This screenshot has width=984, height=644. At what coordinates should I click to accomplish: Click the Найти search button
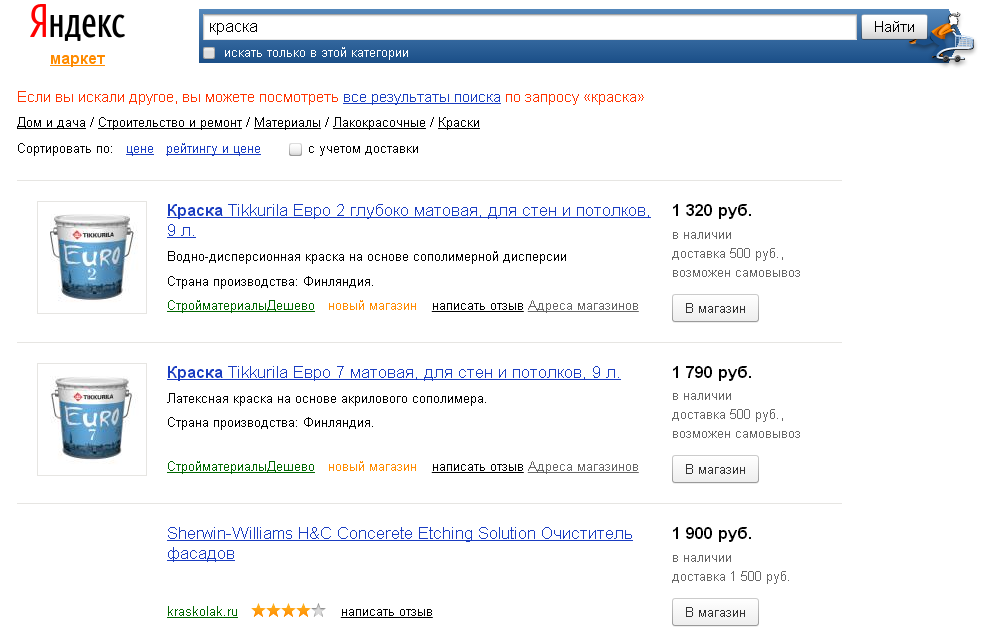click(x=894, y=27)
